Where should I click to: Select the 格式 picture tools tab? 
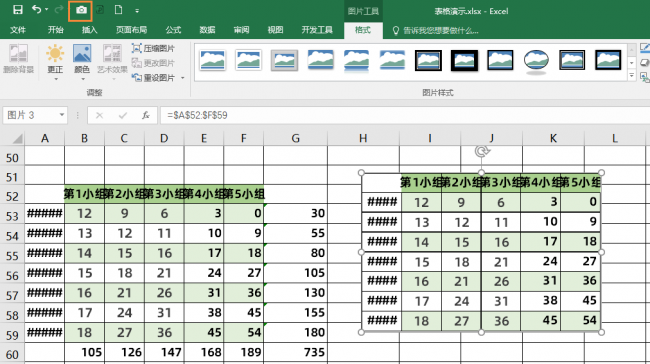click(x=363, y=30)
